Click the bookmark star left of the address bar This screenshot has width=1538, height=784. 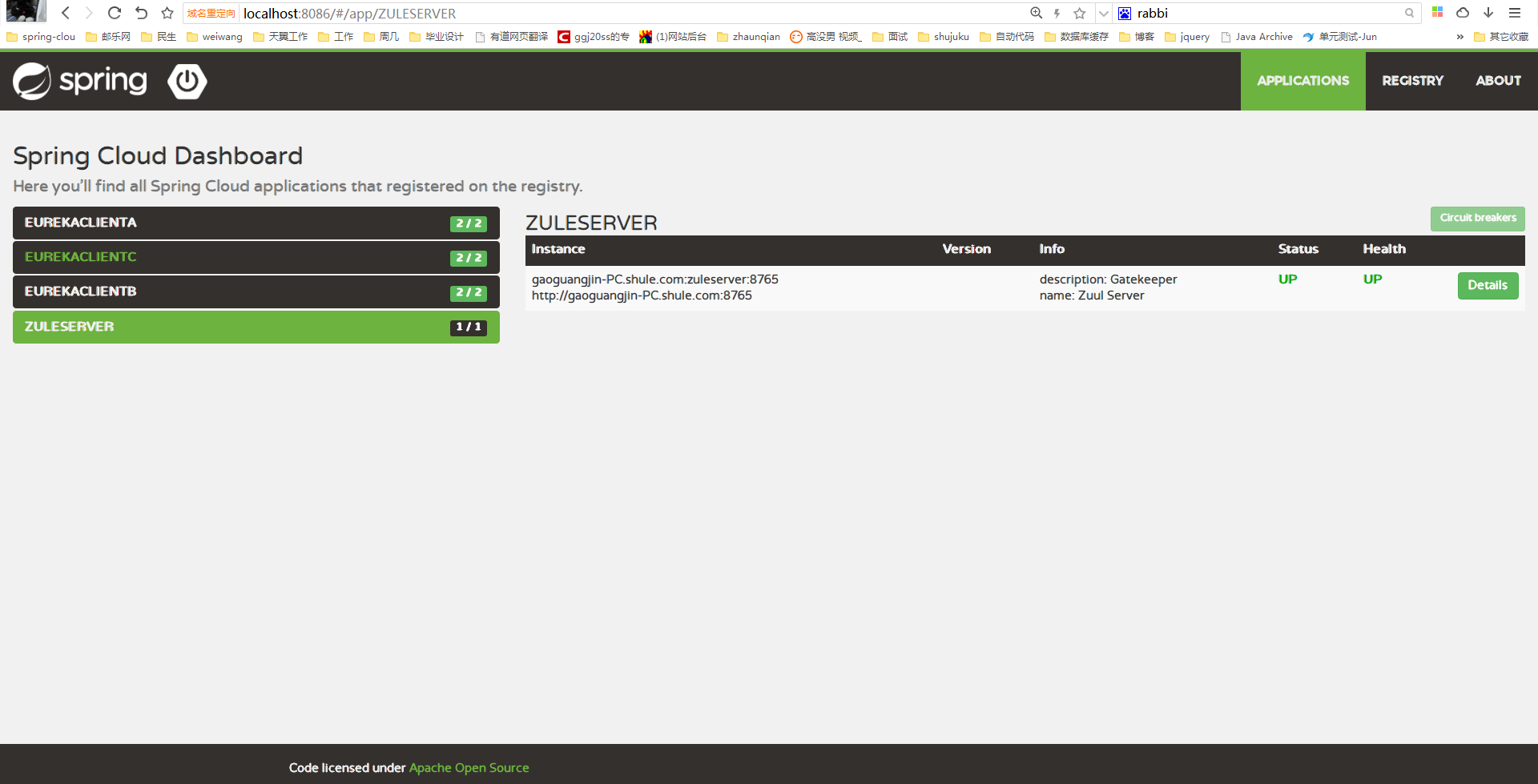tap(167, 13)
